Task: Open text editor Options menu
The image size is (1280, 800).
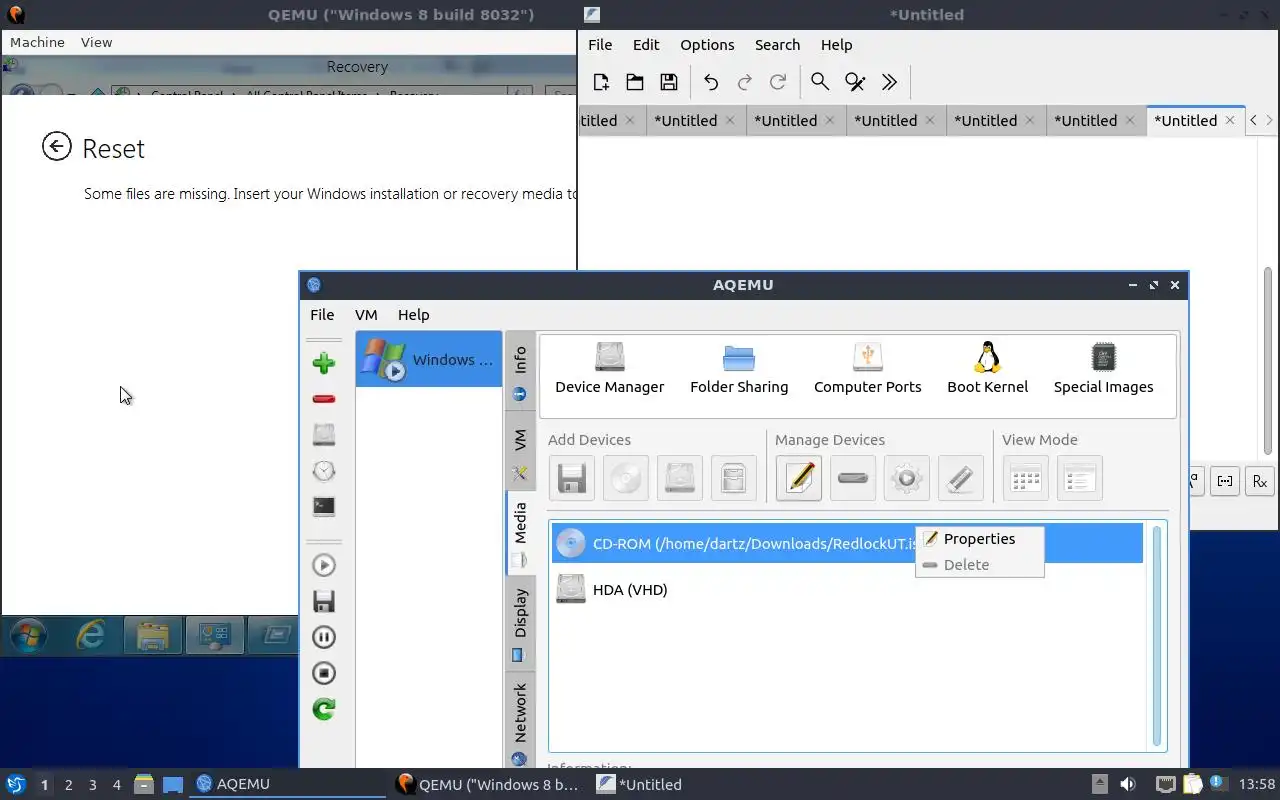Action: 707,45
